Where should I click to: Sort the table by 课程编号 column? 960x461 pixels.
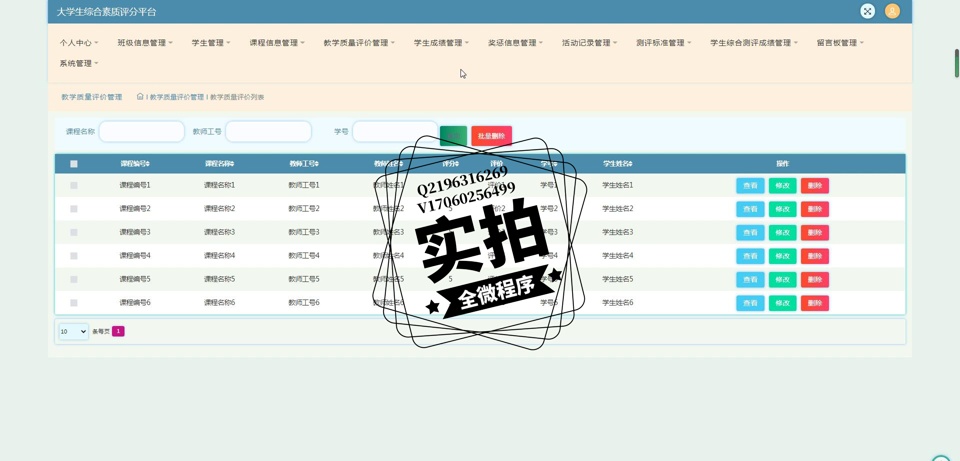click(x=135, y=164)
